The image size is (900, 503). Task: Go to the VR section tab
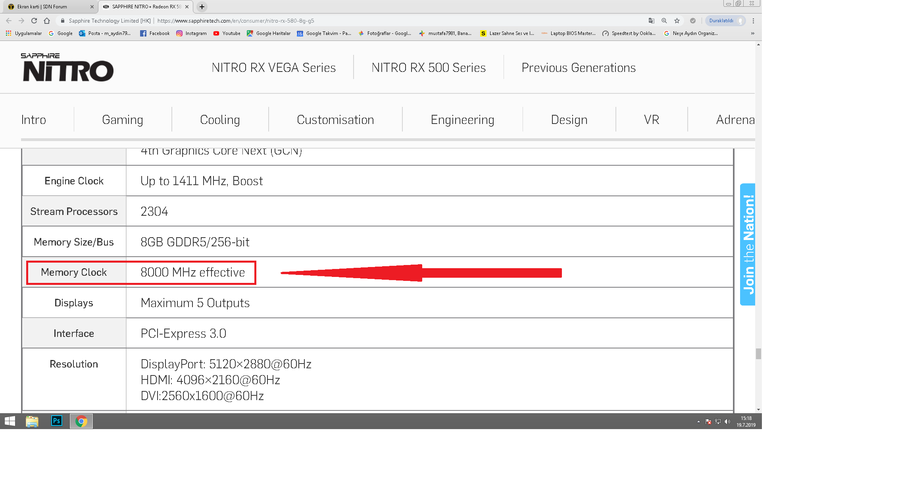pos(651,119)
